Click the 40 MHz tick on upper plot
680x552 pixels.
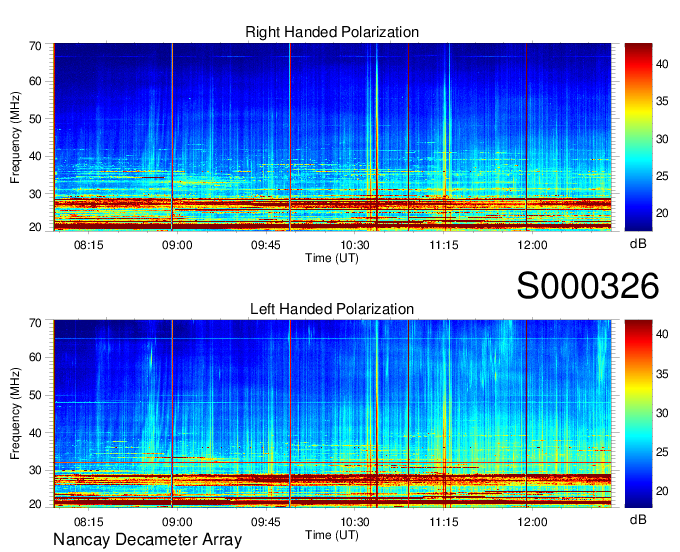(35, 156)
